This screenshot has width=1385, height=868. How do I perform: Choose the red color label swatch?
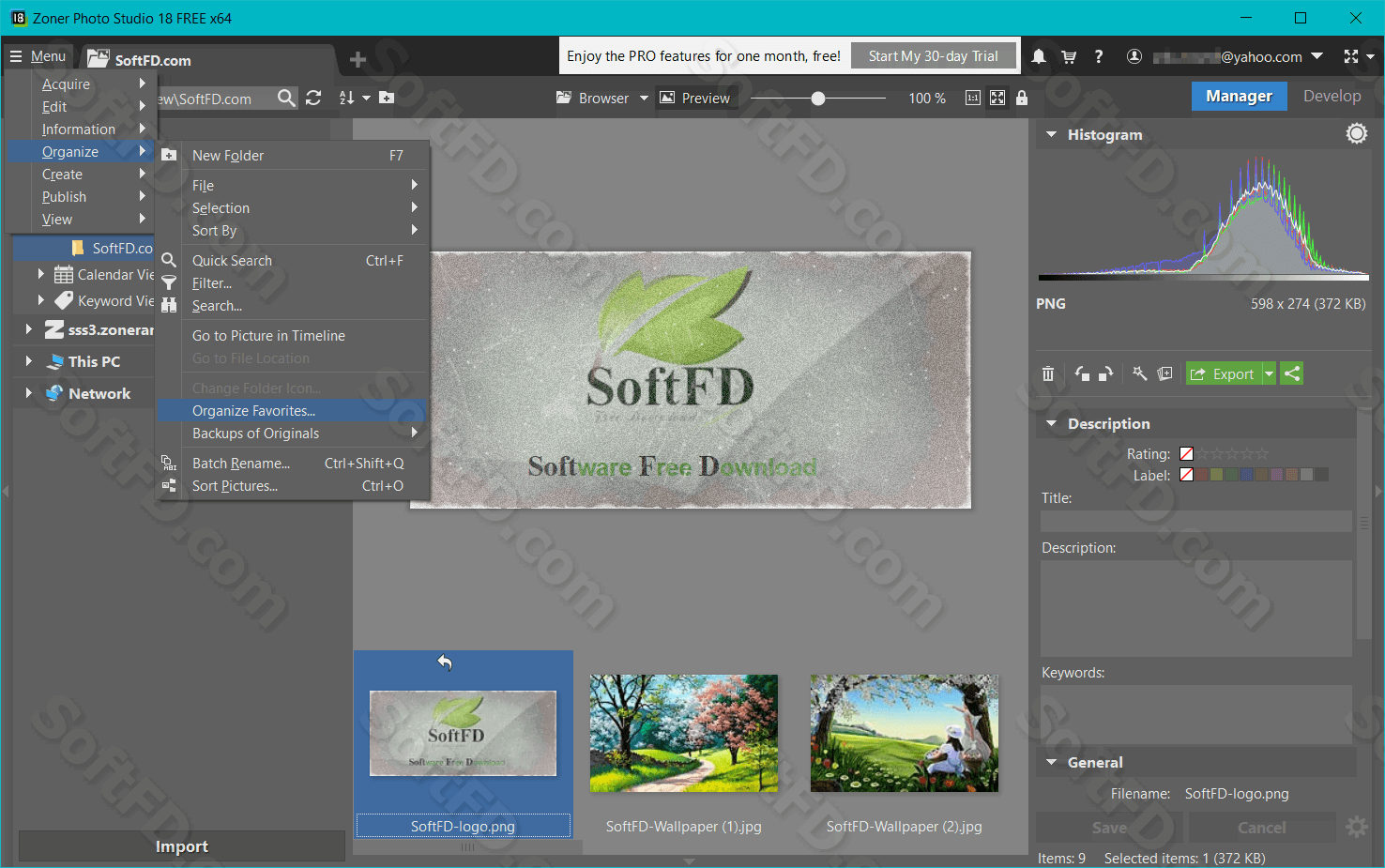tap(1201, 475)
